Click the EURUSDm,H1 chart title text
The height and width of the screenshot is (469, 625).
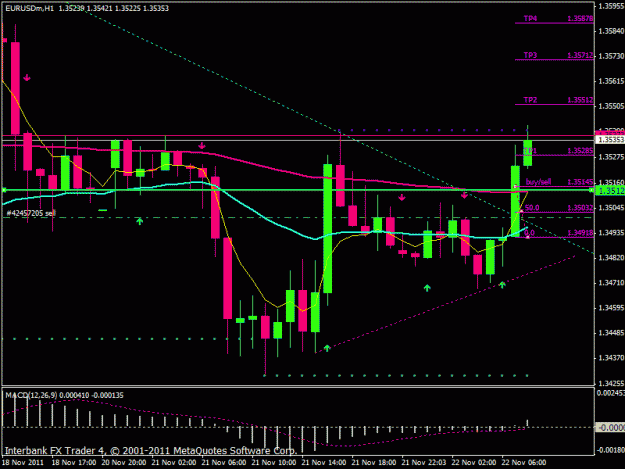click(x=29, y=8)
